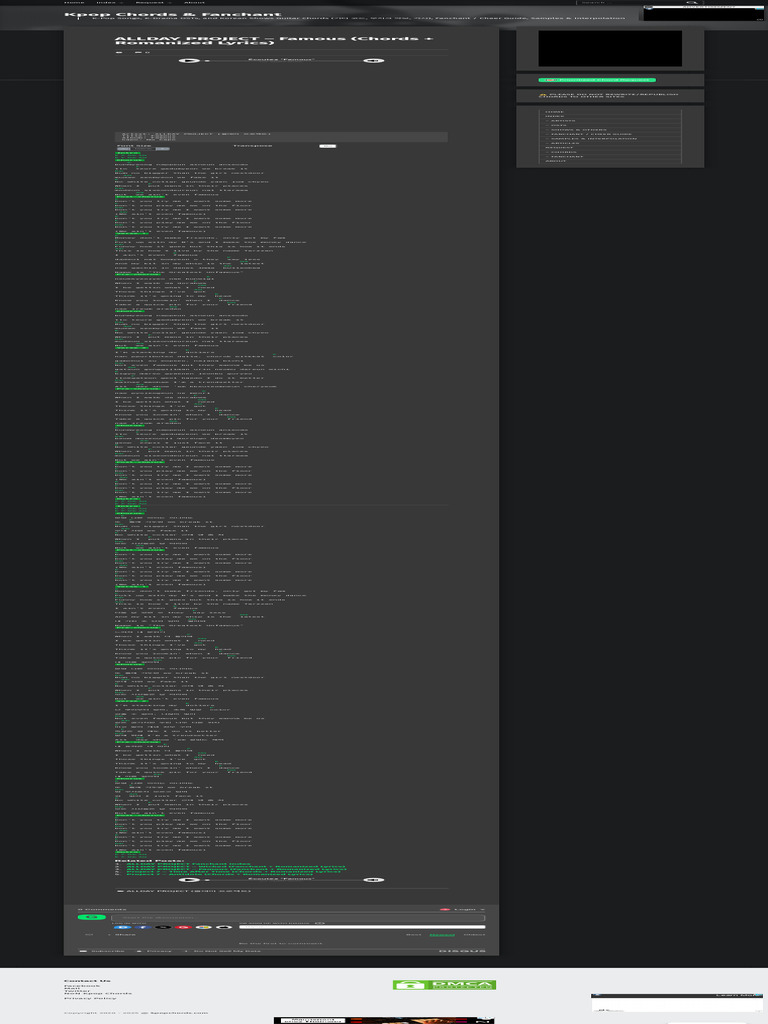
Task: Sort comments by Newest
Action: 442,935
